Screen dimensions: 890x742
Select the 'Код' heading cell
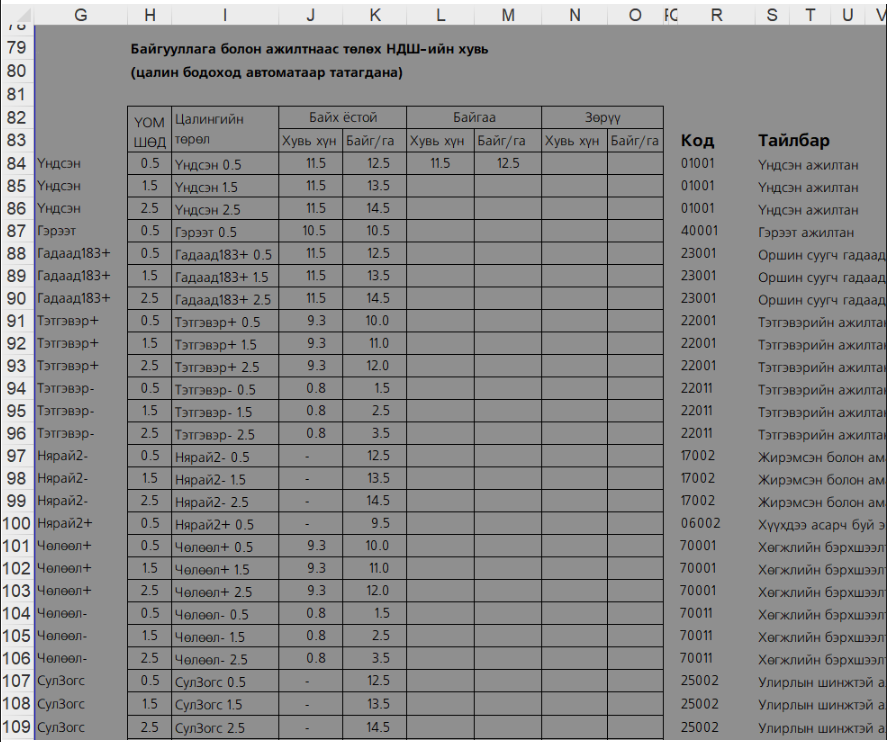(697, 140)
